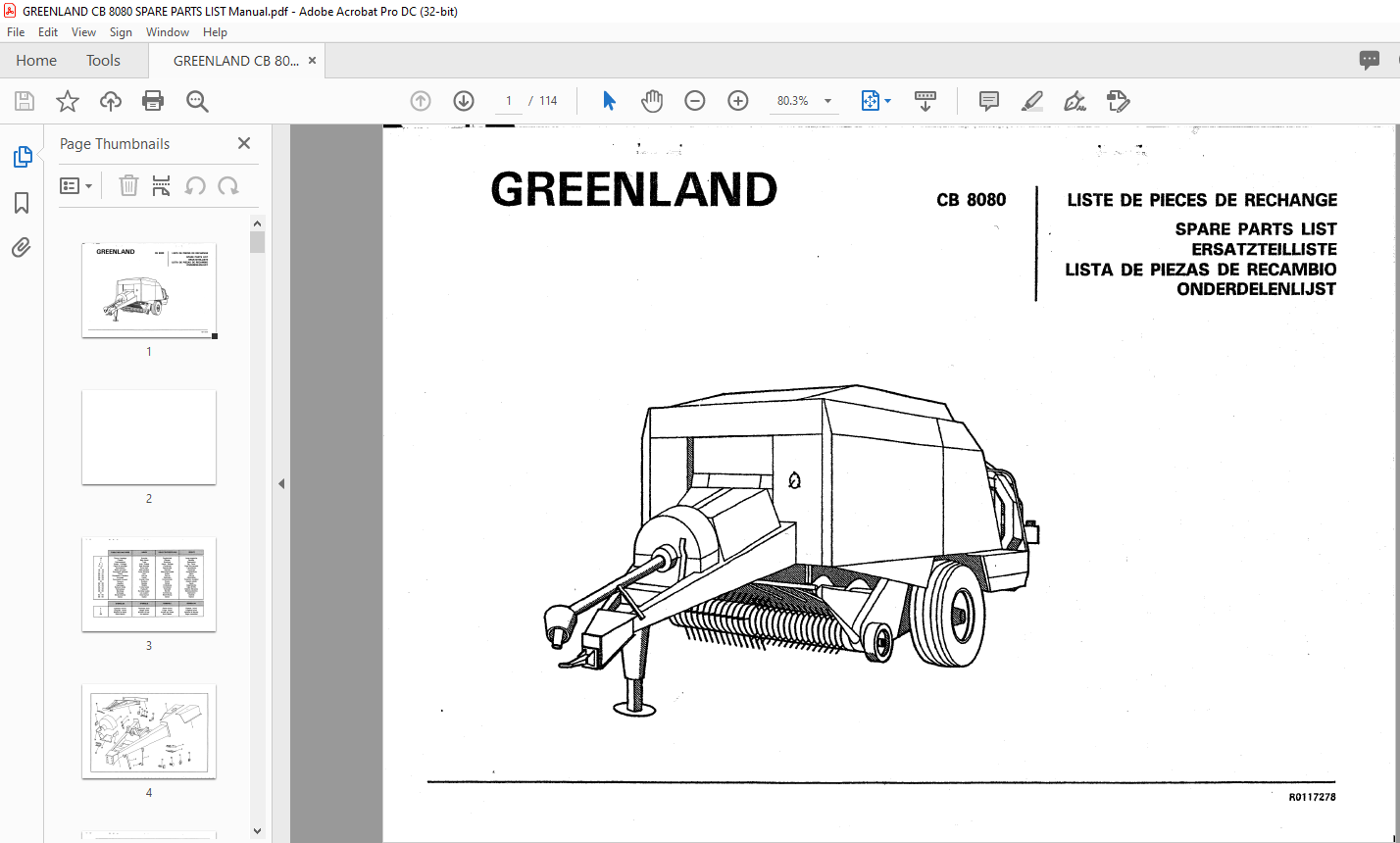Close the GREENLAND CB 80... document tab
The height and width of the screenshot is (843, 1400).
pyautogui.click(x=312, y=61)
